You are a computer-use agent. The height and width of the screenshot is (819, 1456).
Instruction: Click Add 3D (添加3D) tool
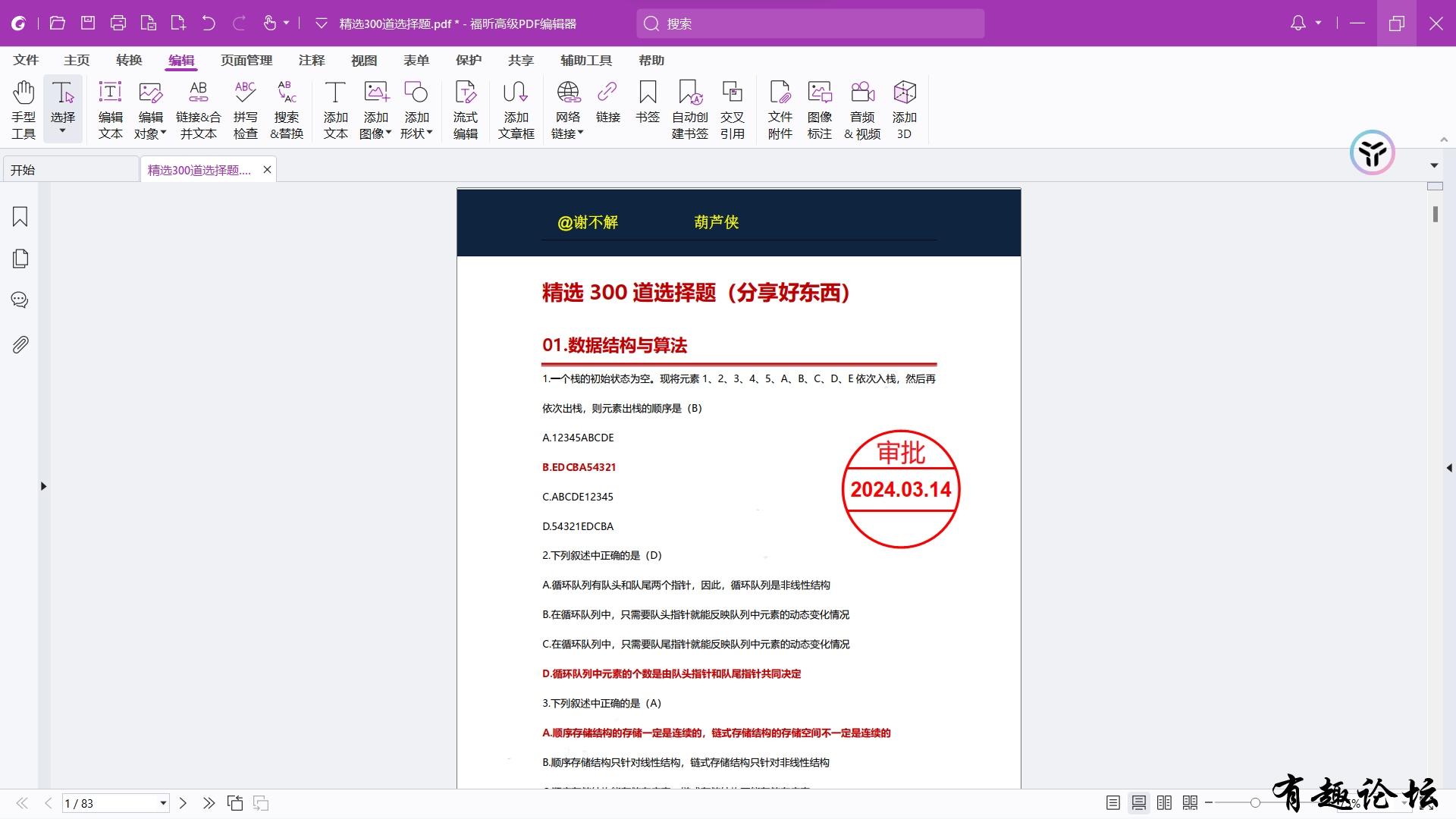tap(905, 110)
